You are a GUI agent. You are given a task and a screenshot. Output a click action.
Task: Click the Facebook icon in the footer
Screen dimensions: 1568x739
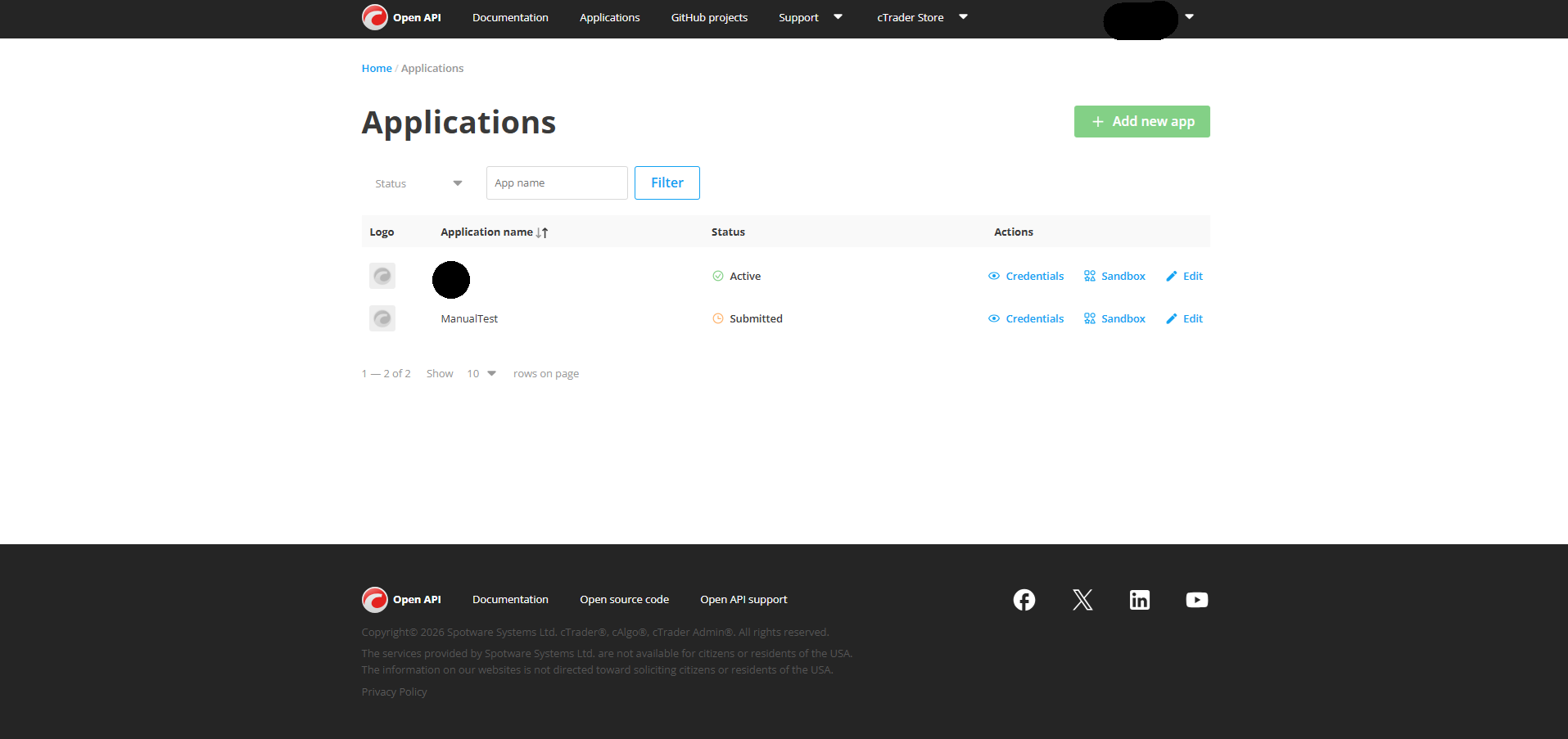(x=1023, y=600)
